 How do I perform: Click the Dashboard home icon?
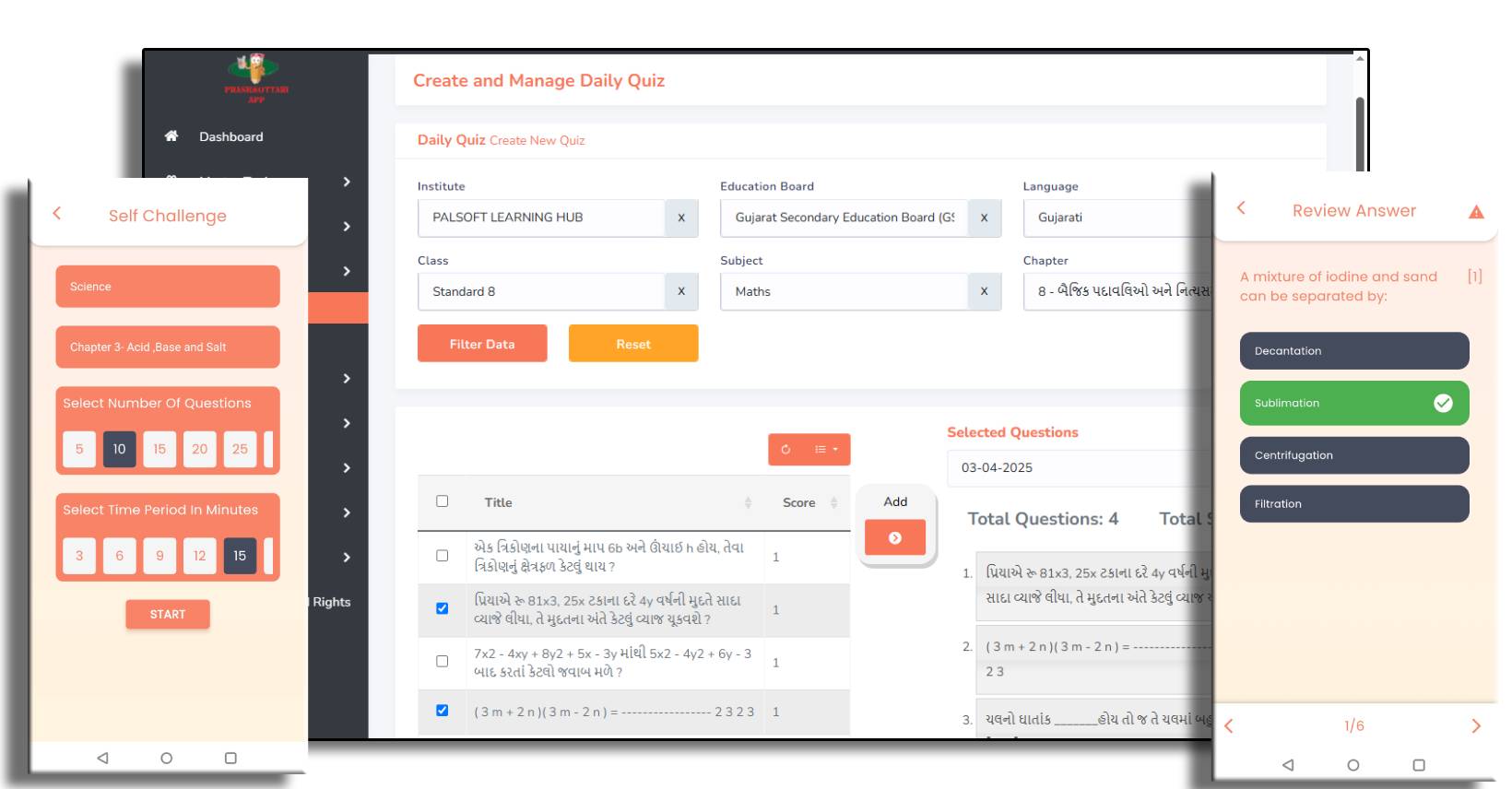pyautogui.click(x=171, y=136)
